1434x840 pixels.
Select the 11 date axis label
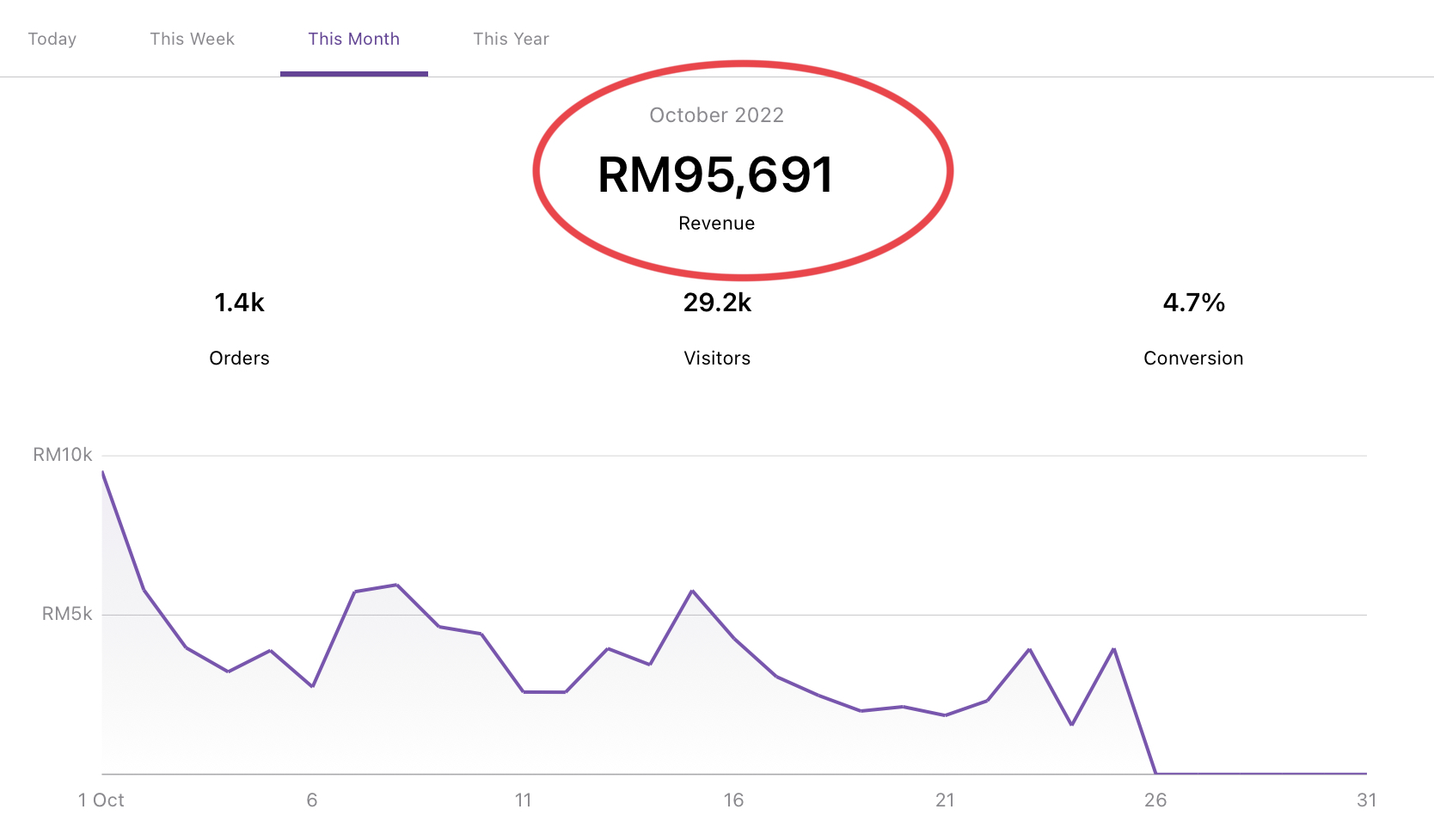pyautogui.click(x=523, y=800)
